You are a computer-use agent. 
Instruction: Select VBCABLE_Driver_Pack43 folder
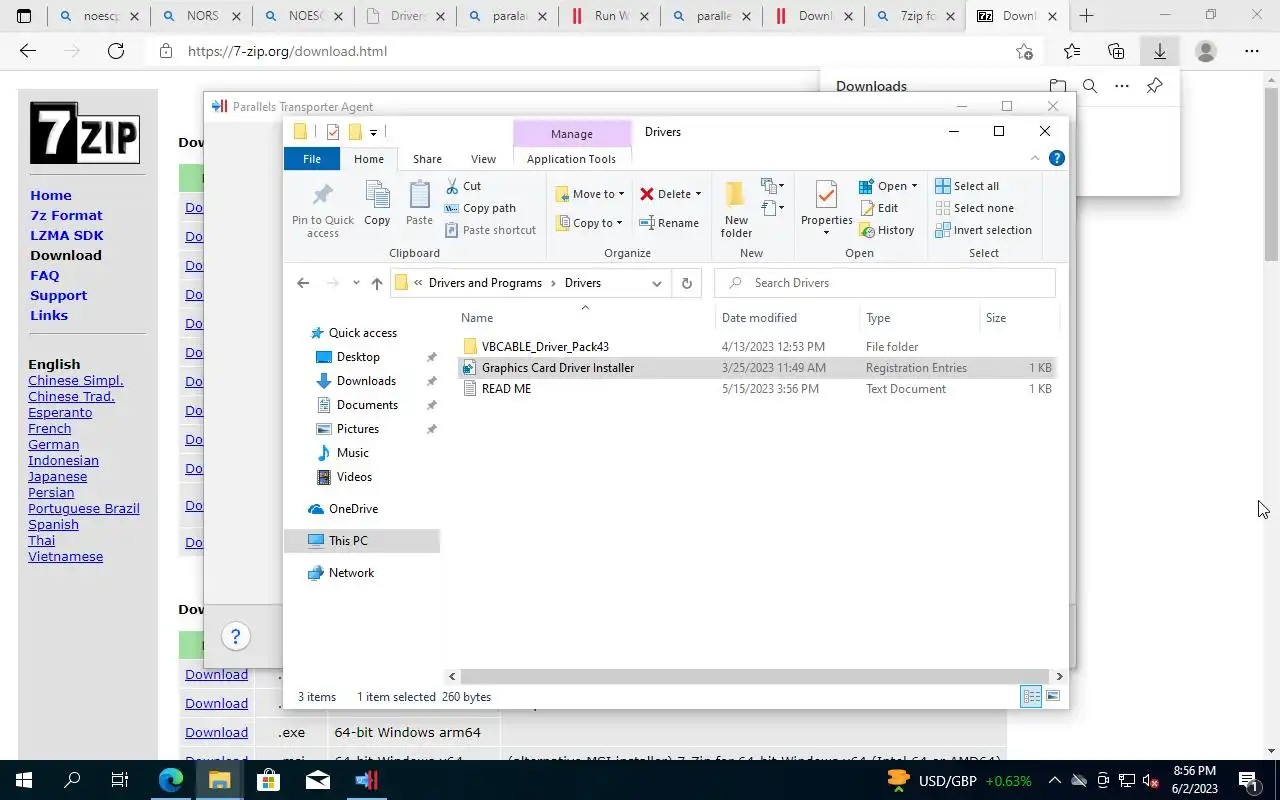[545, 347]
